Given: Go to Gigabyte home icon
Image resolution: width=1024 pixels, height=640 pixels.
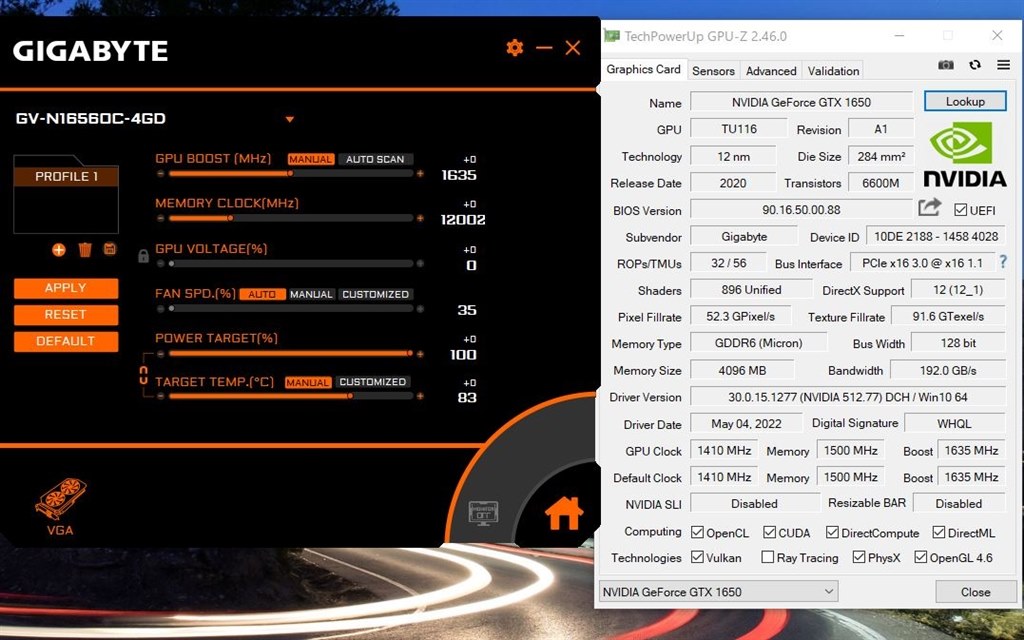Looking at the screenshot, I should [x=564, y=513].
